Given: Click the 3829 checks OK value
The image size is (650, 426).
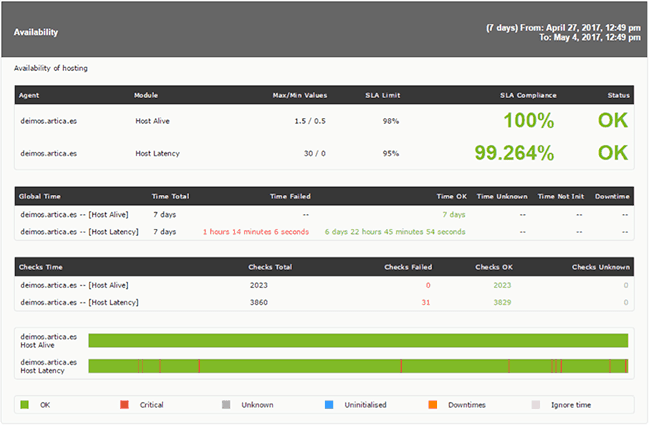Looking at the screenshot, I should [x=502, y=303].
